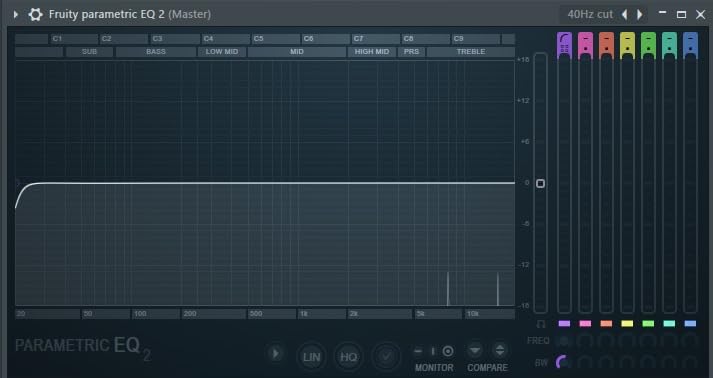
Task: Click the TREBLE frequency range label
Action: pyautogui.click(x=471, y=52)
